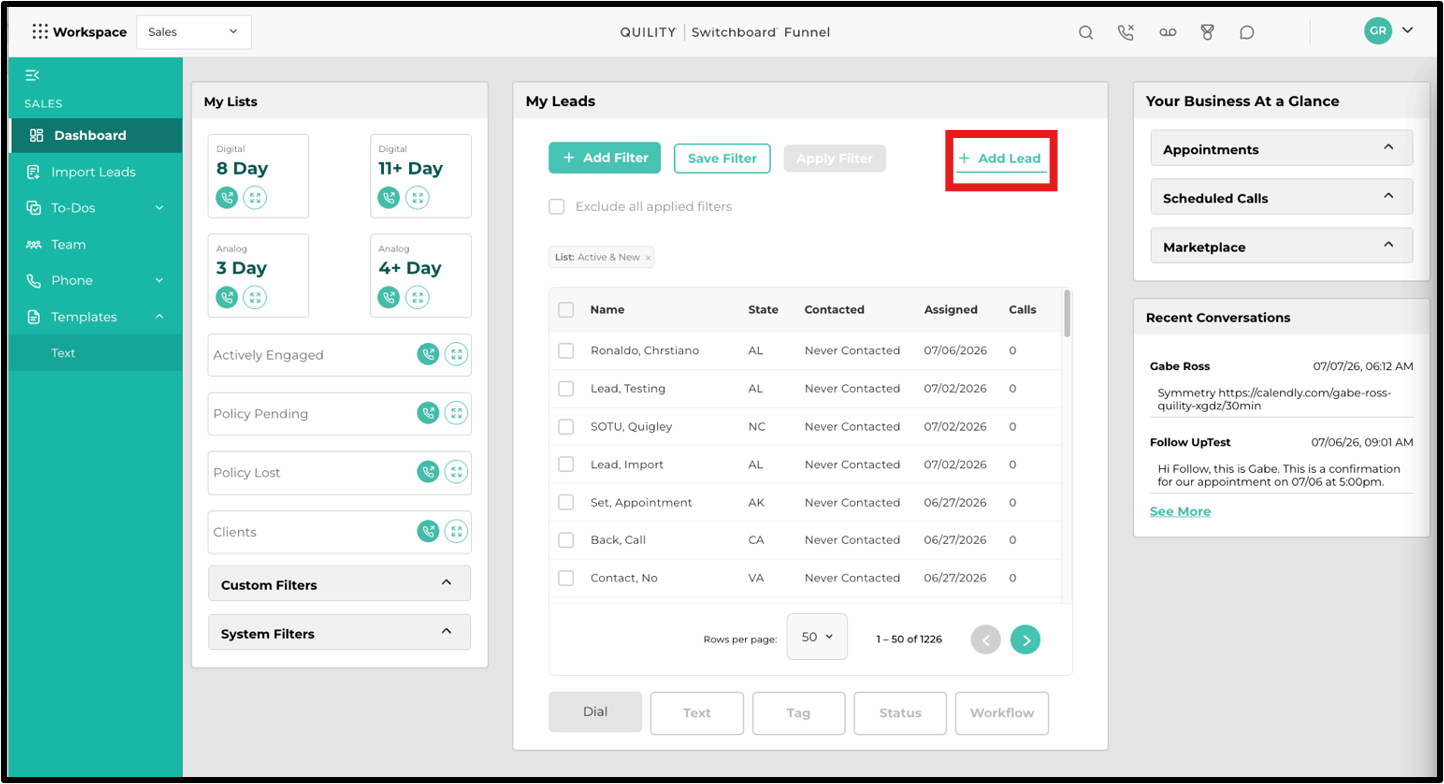Image resolution: width=1444 pixels, height=784 pixels.
Task: Open See More in Recent Conversations
Action: pyautogui.click(x=1180, y=511)
